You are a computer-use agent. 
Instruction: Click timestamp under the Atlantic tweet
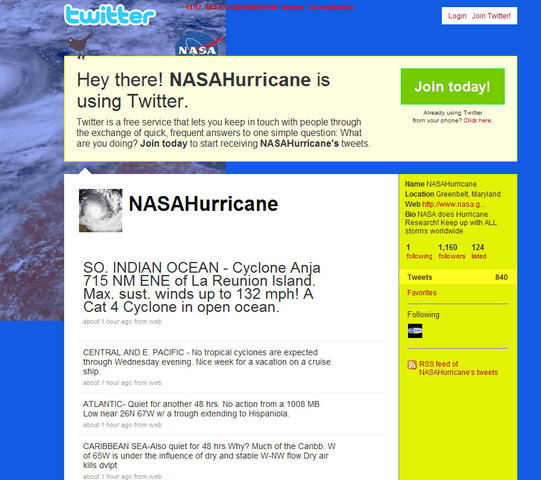122,425
